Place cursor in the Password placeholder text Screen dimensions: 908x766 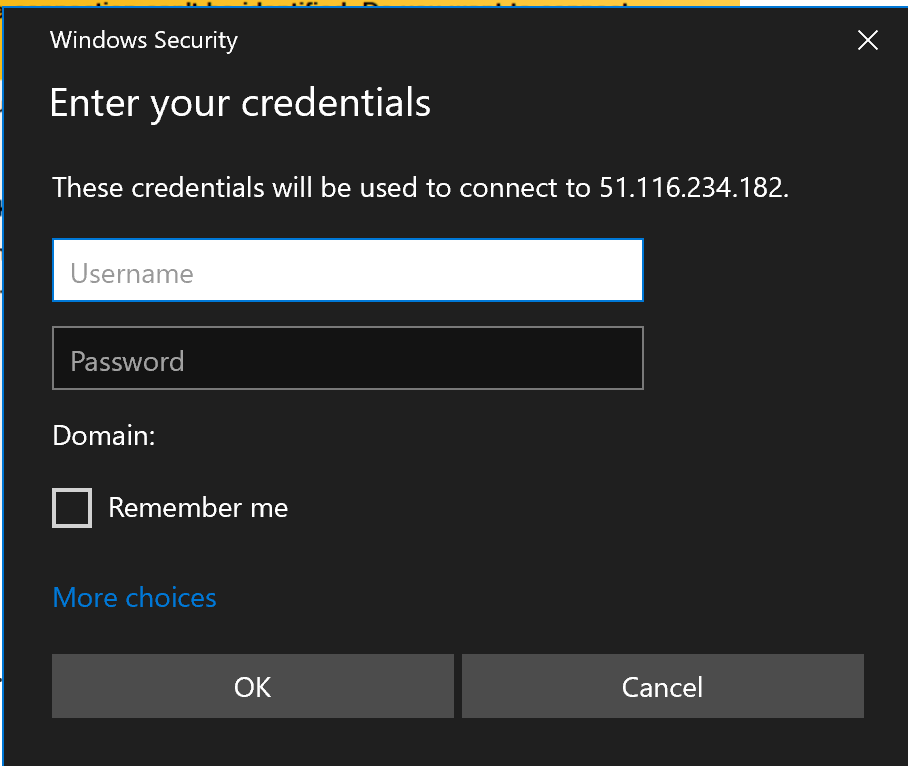127,361
